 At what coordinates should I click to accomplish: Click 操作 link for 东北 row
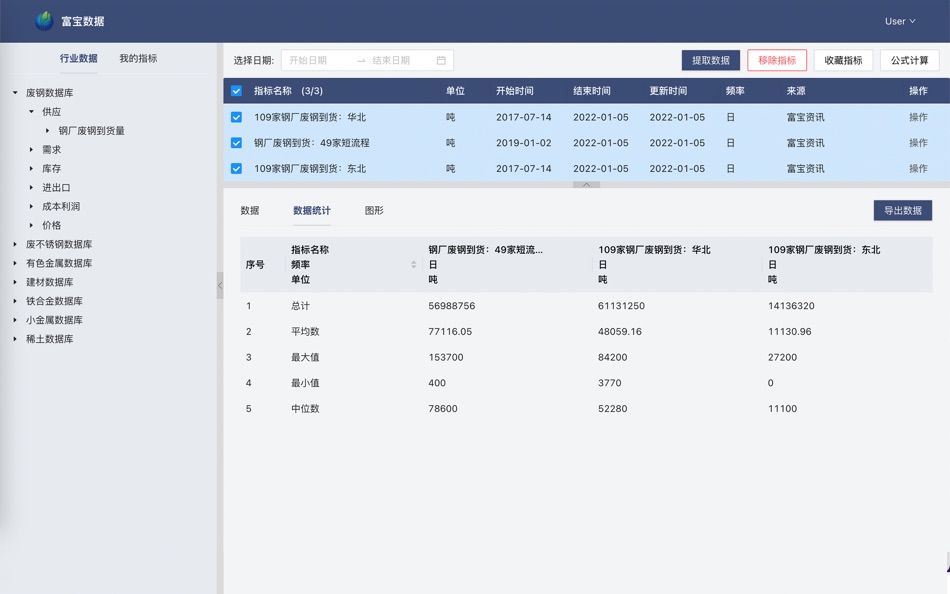(918, 169)
